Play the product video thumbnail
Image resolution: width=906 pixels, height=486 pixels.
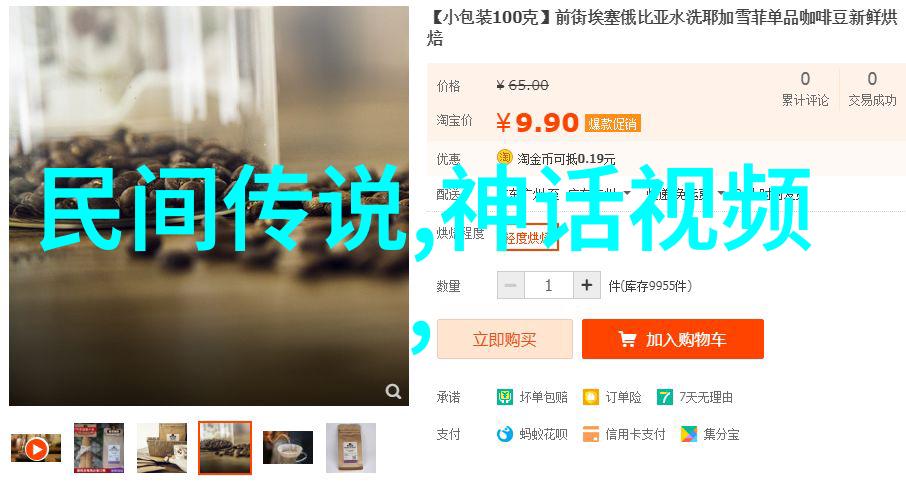[x=36, y=448]
